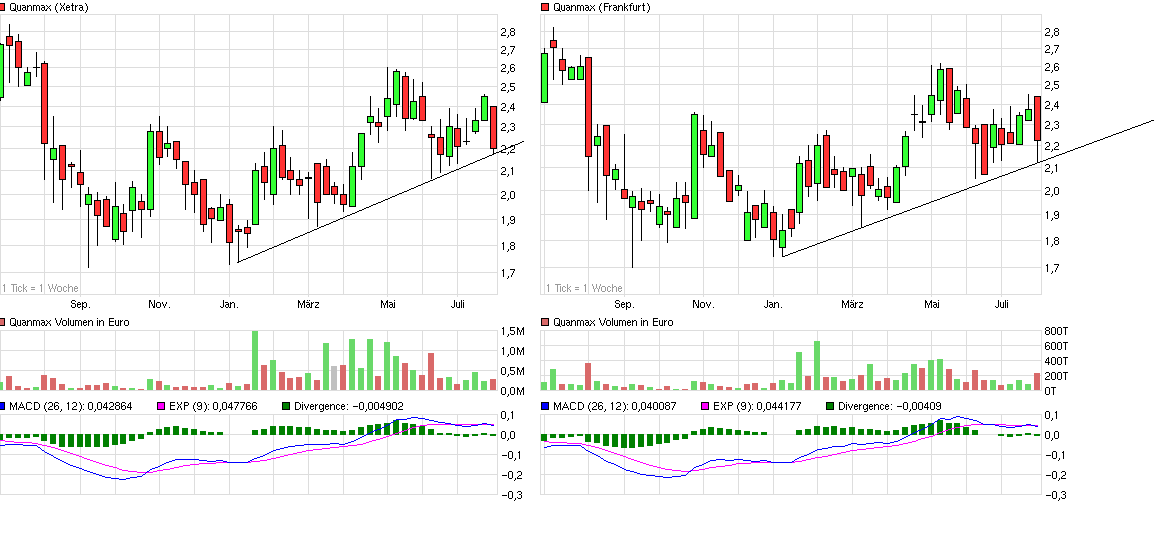Viewport: 1154px width, 543px height.
Task: Click the blue MACD legend square in Xetra chart
Action: point(4,406)
